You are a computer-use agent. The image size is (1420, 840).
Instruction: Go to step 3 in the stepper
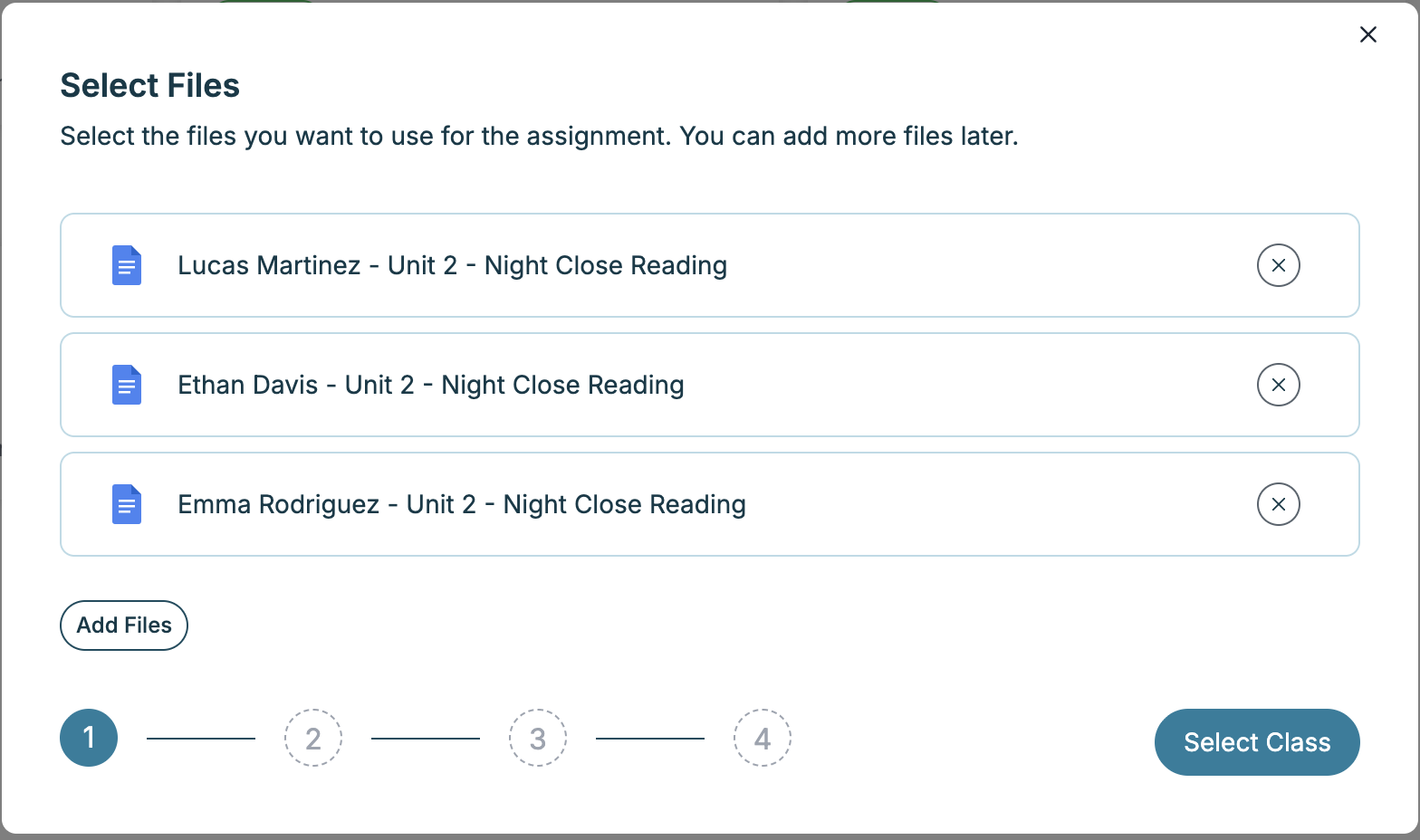538,738
